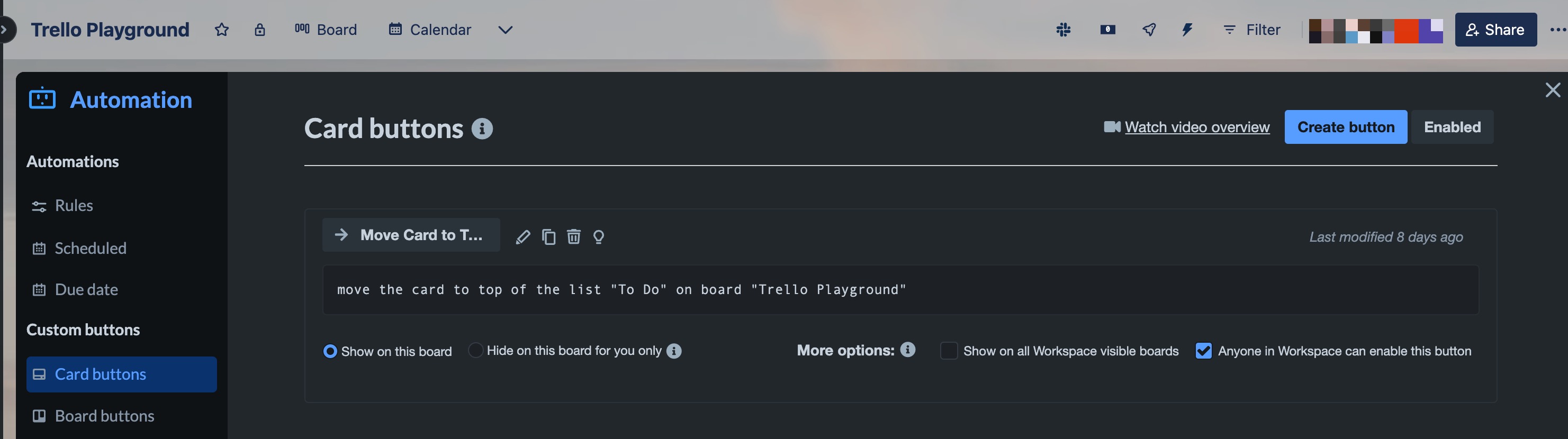Duplicate the Move Card button using copy icon

[x=548, y=236]
